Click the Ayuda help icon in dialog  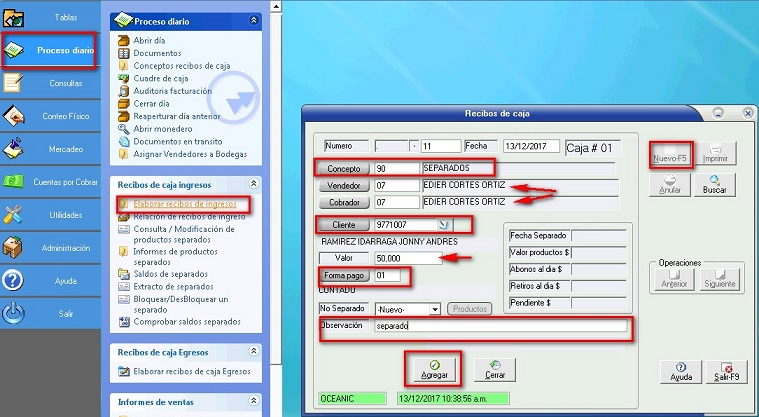[x=680, y=371]
